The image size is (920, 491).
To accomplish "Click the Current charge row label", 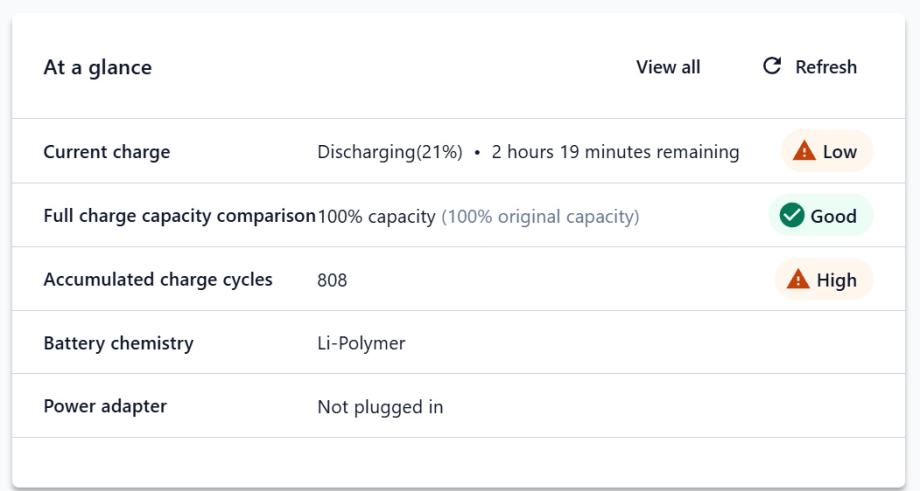I will pyautogui.click(x=107, y=152).
